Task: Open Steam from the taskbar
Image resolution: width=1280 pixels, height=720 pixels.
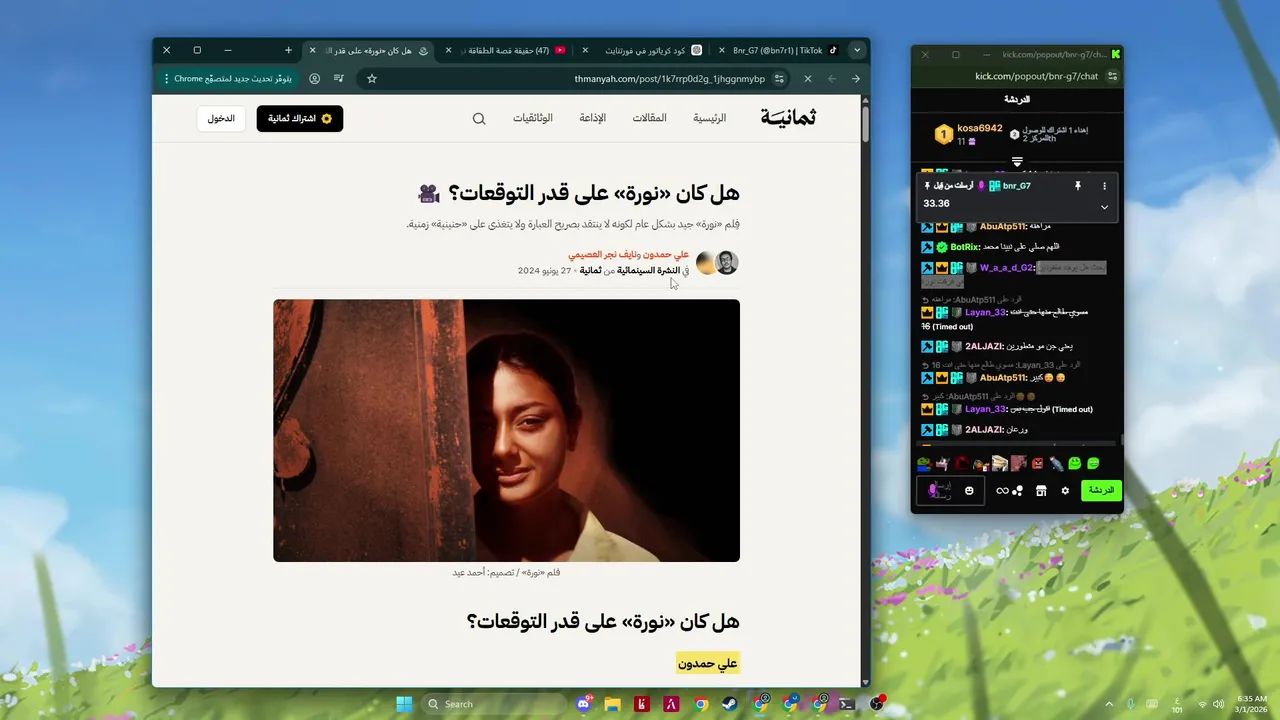Action: [x=729, y=704]
